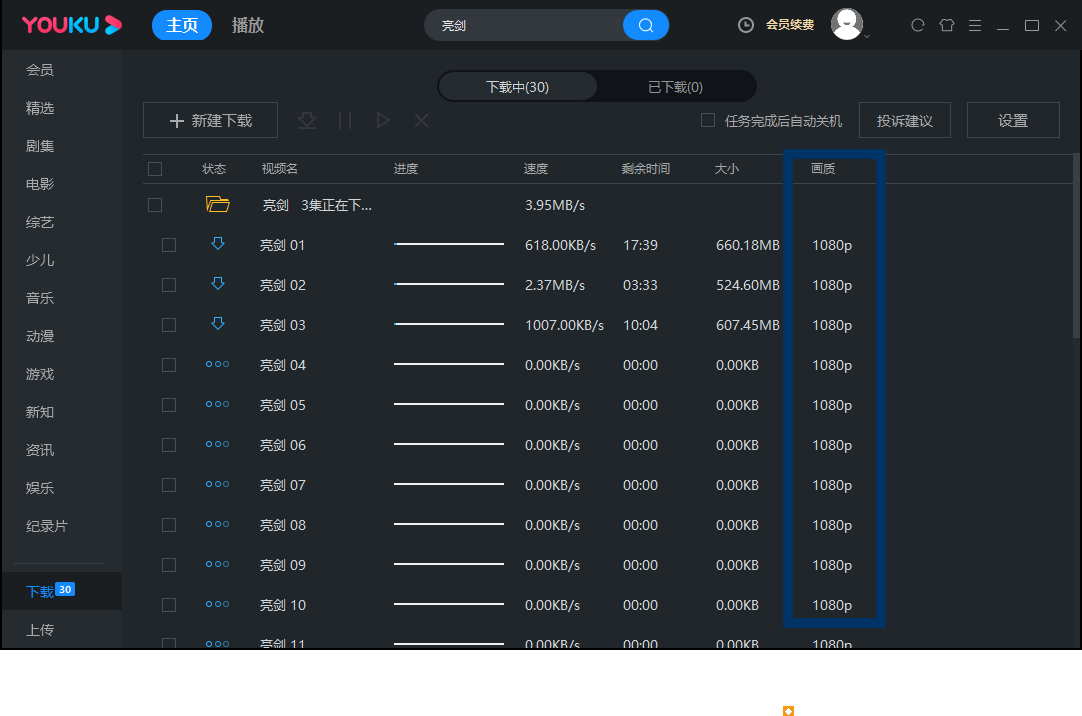This screenshot has width=1082, height=716.
Task: Click the progress bar of 亮剑 02
Action: pos(449,284)
